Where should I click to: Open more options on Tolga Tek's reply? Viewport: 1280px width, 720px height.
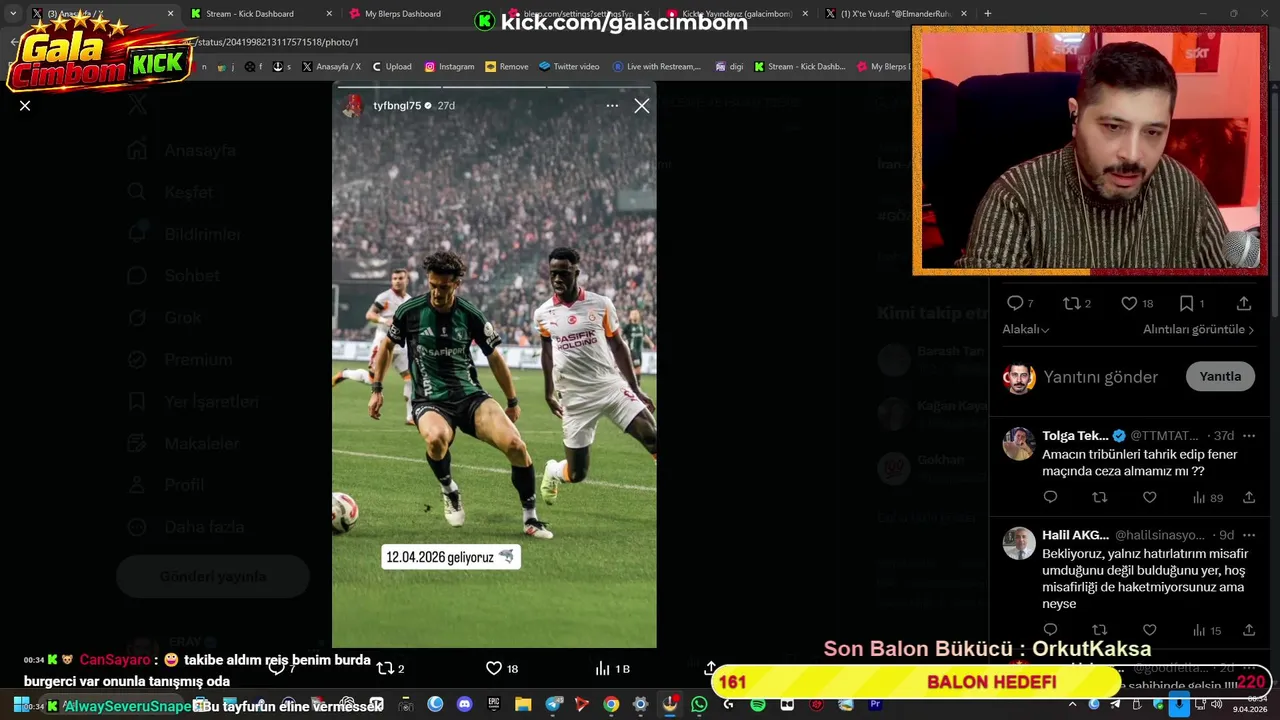(x=1248, y=436)
